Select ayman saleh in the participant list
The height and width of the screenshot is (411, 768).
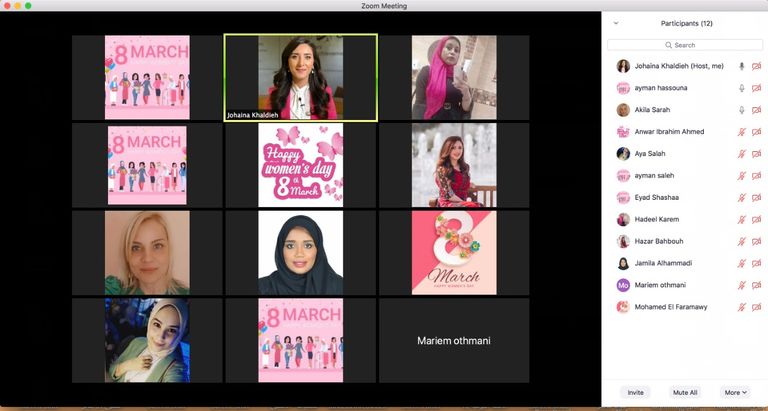click(663, 176)
